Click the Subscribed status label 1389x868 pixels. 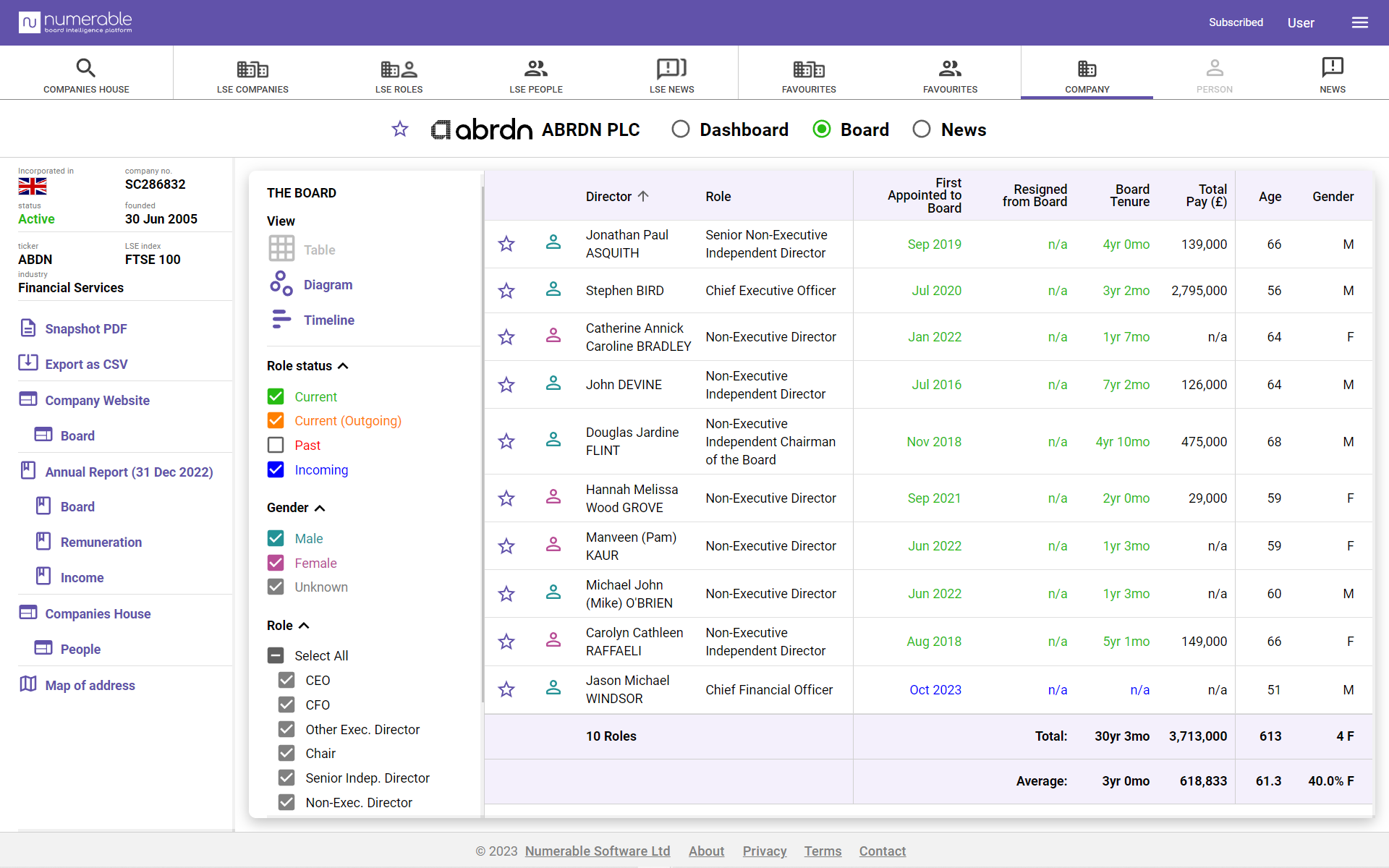click(1236, 22)
